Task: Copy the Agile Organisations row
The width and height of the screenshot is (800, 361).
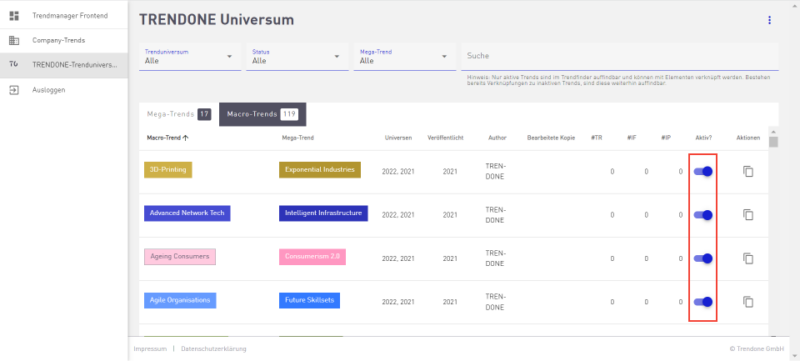Action: (x=748, y=302)
